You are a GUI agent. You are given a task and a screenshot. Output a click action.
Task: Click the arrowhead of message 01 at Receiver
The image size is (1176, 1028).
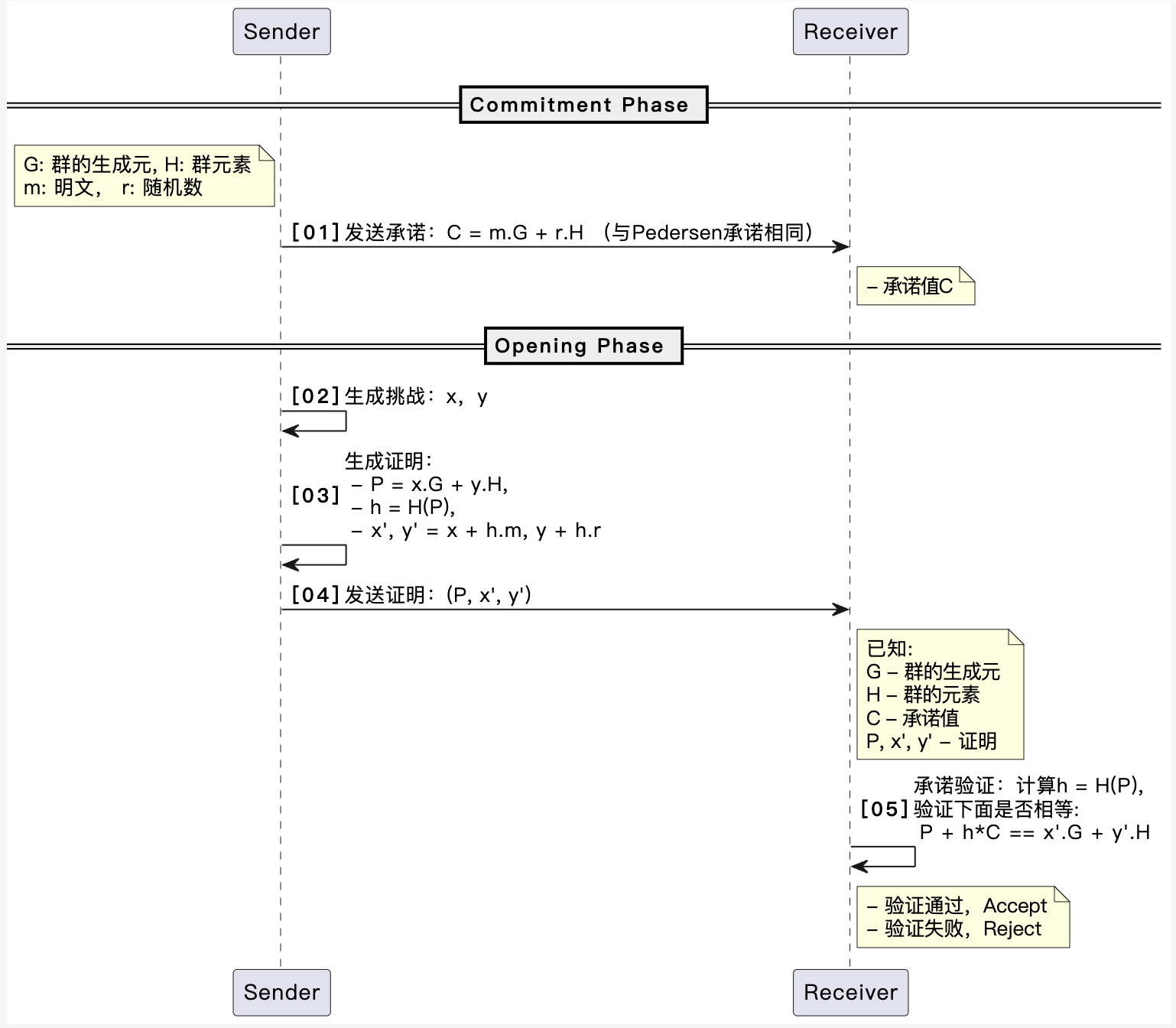click(x=841, y=246)
